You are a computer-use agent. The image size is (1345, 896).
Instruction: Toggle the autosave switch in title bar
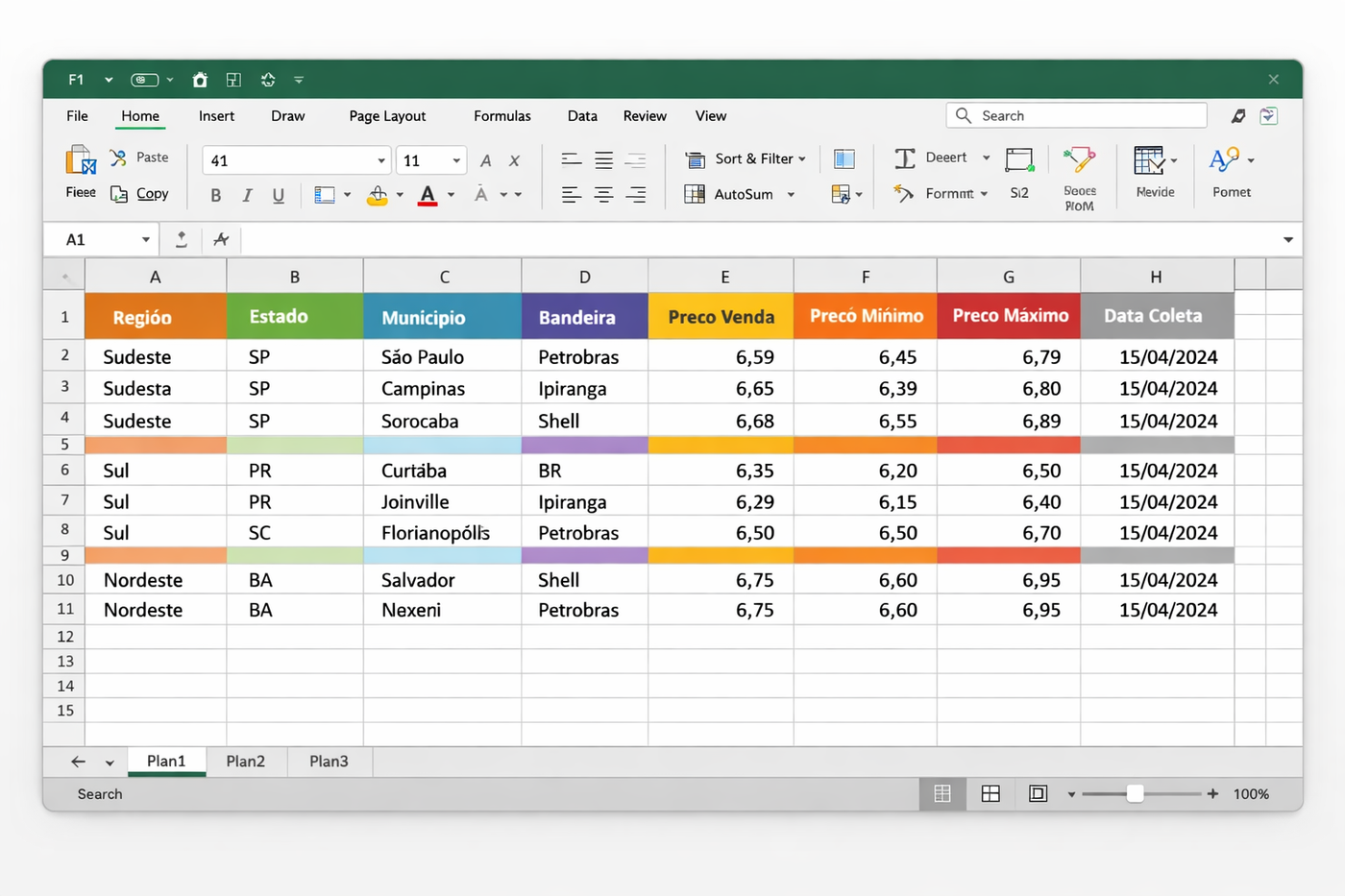pyautogui.click(x=144, y=80)
